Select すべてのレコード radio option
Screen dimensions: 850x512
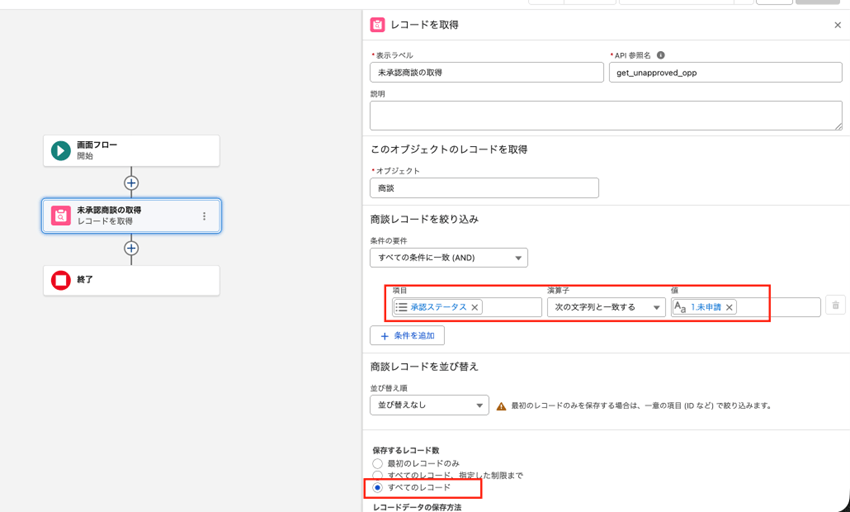pyautogui.click(x=377, y=488)
